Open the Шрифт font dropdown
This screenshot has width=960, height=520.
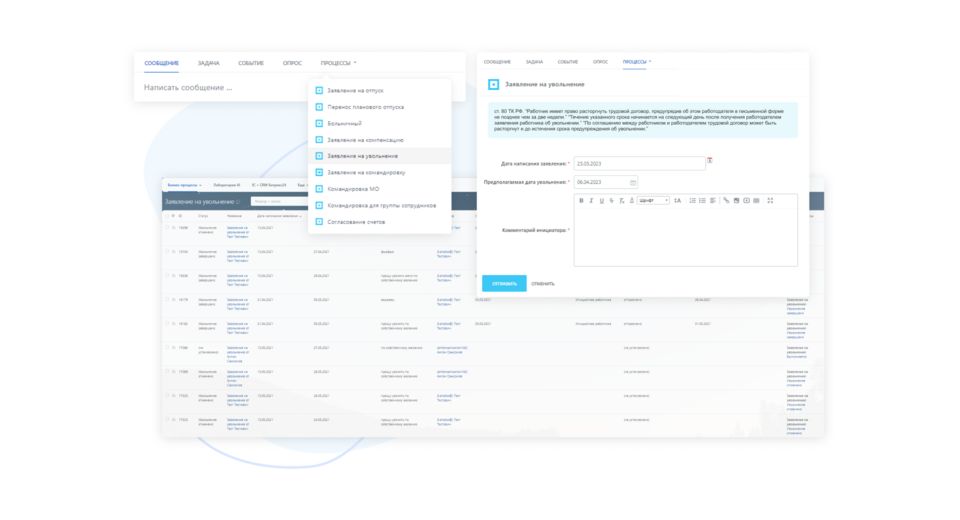(x=653, y=201)
